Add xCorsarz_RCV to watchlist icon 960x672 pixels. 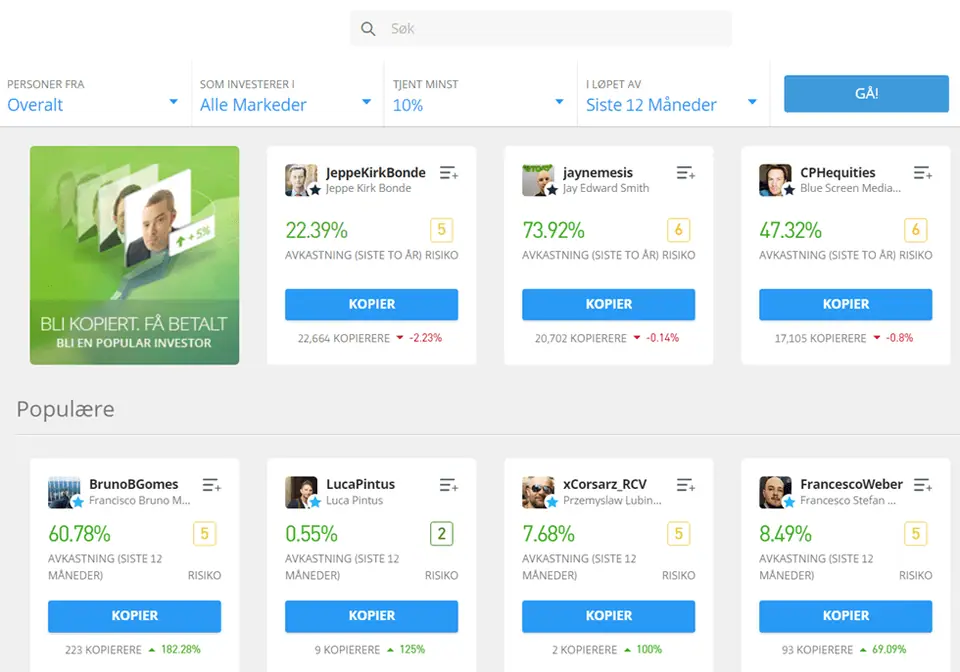pos(686,485)
